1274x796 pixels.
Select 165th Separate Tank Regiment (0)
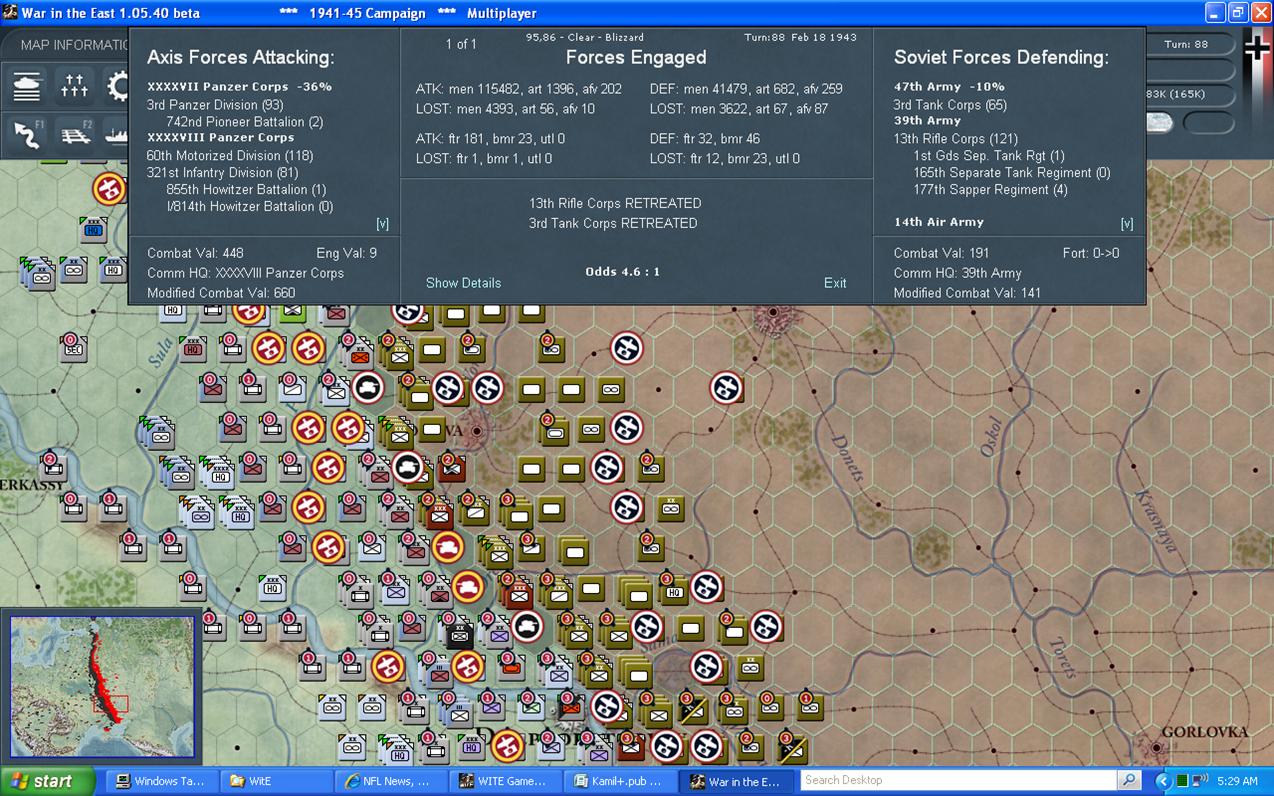(1012, 173)
